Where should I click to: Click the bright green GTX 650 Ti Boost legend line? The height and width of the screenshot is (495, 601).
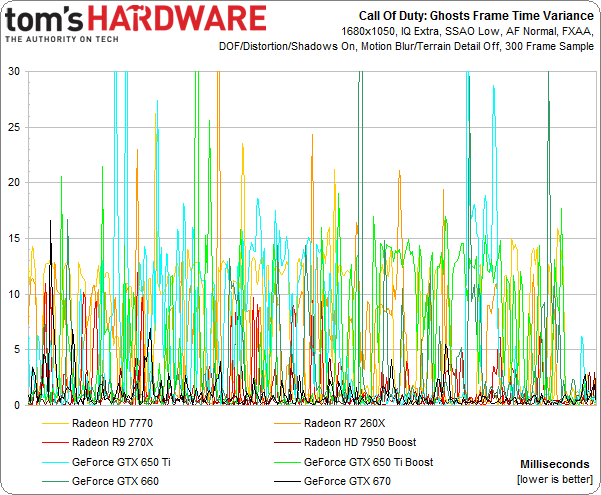pos(287,462)
